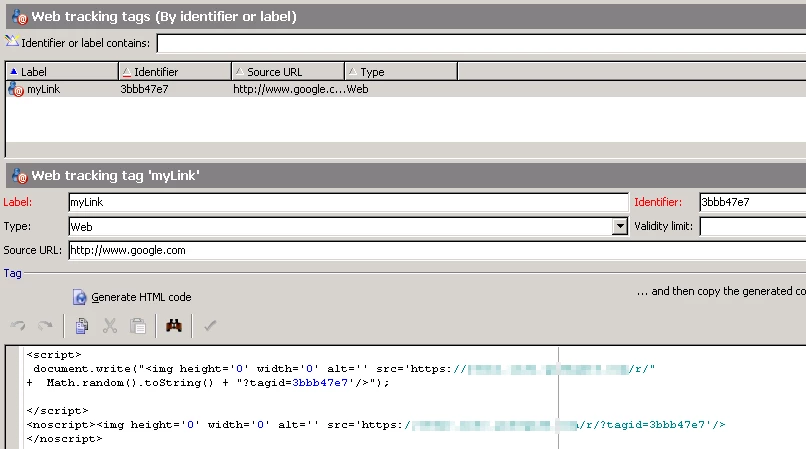Screen dimensions: 806x449
Task: Click the filter icon beside Identifier or label contains
Action: coord(11,41)
